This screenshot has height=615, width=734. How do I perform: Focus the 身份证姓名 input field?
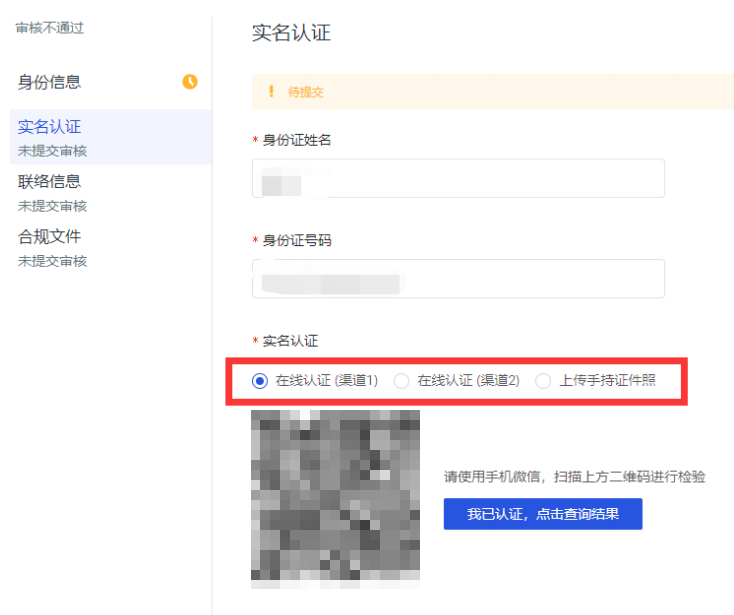pyautogui.click(x=458, y=178)
